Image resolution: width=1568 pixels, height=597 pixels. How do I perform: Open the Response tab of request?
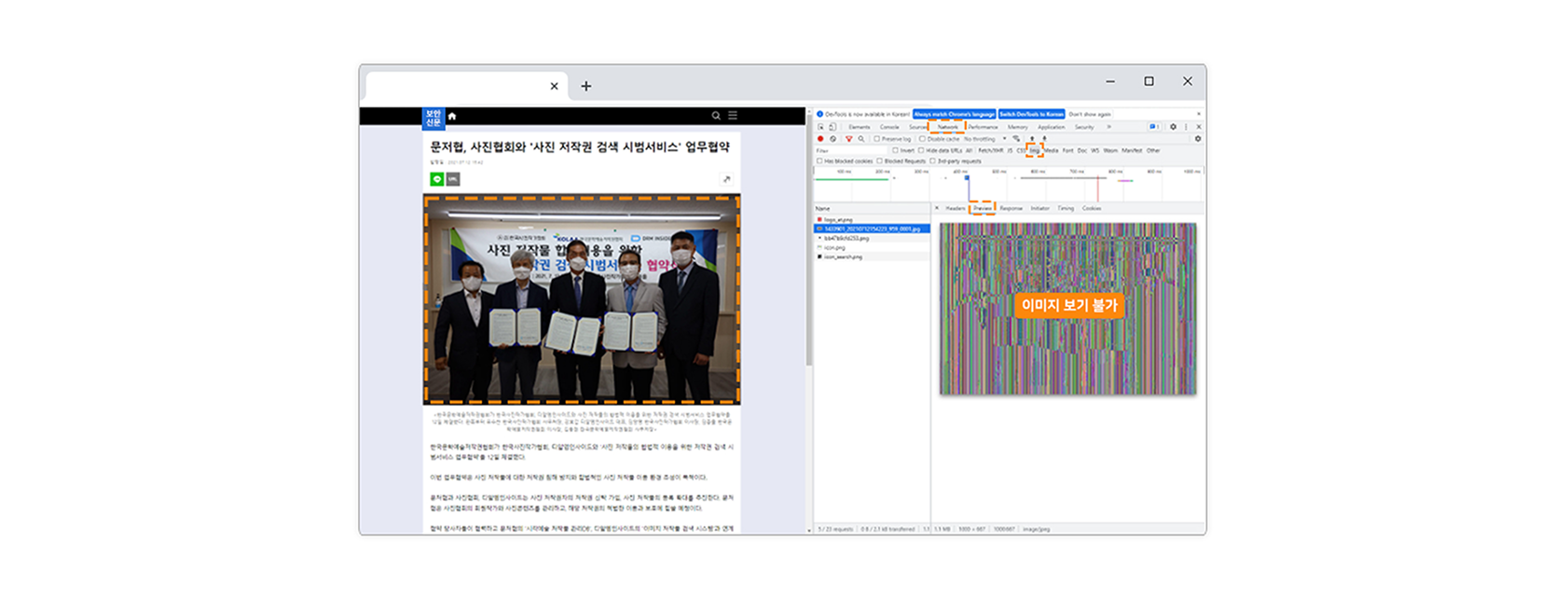[x=1011, y=208]
